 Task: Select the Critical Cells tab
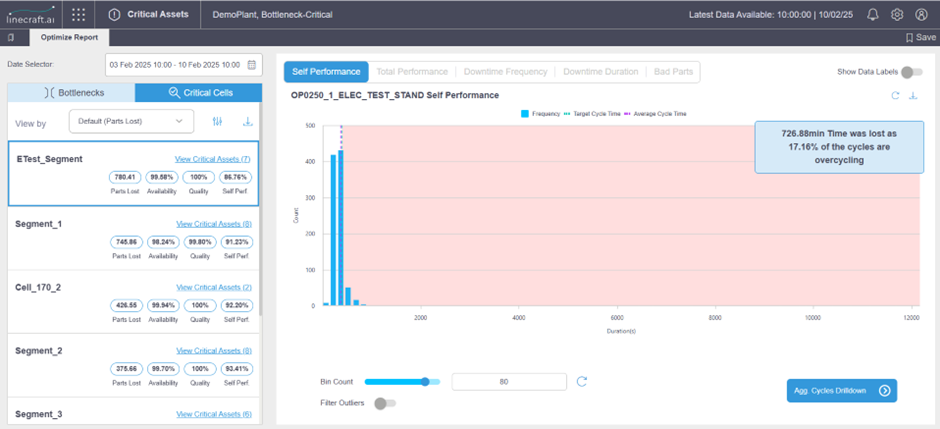tap(198, 93)
